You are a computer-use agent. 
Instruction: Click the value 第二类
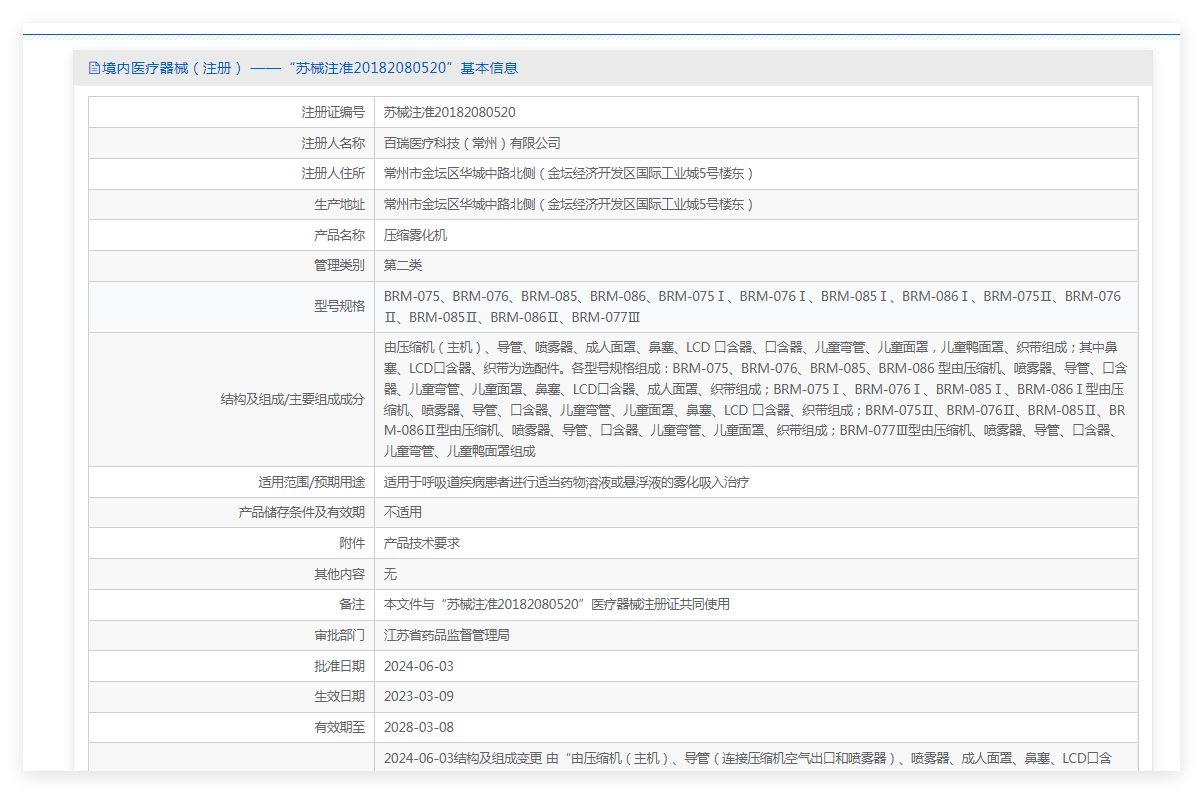403,266
